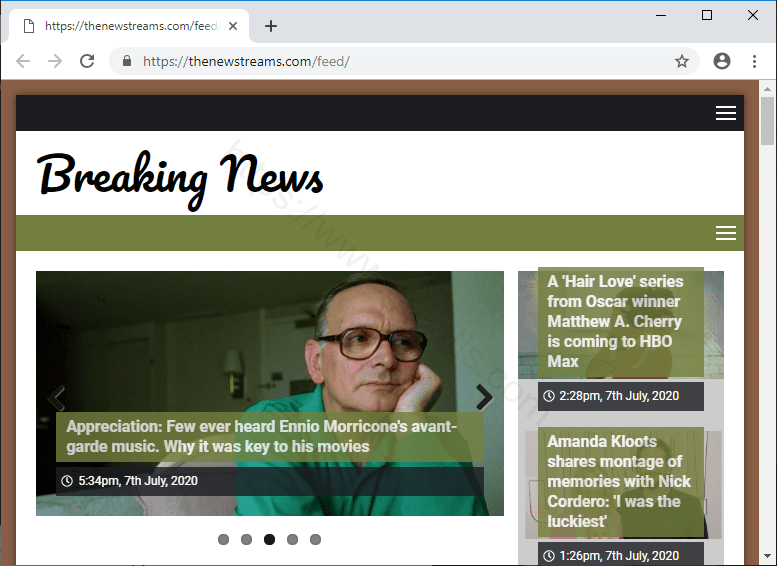Open the 'Hair Love' series HBO Max article

pyautogui.click(x=614, y=321)
